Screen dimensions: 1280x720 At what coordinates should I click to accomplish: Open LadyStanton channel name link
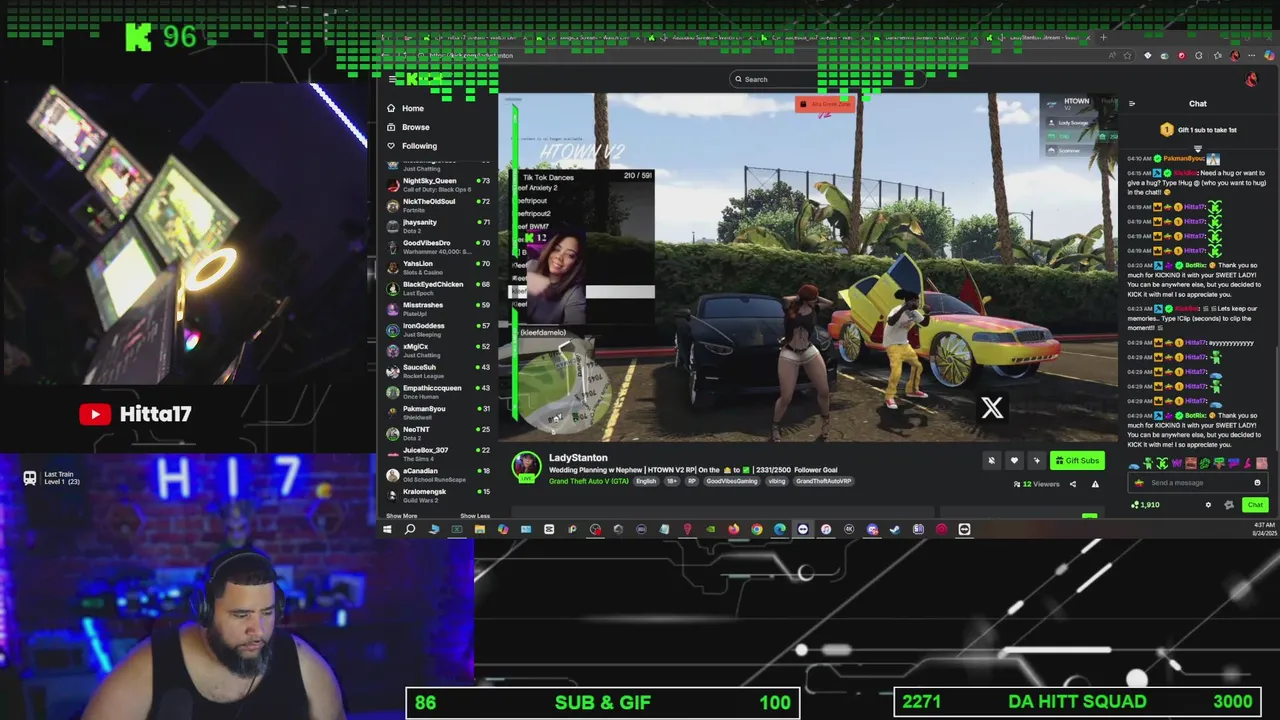(578, 457)
